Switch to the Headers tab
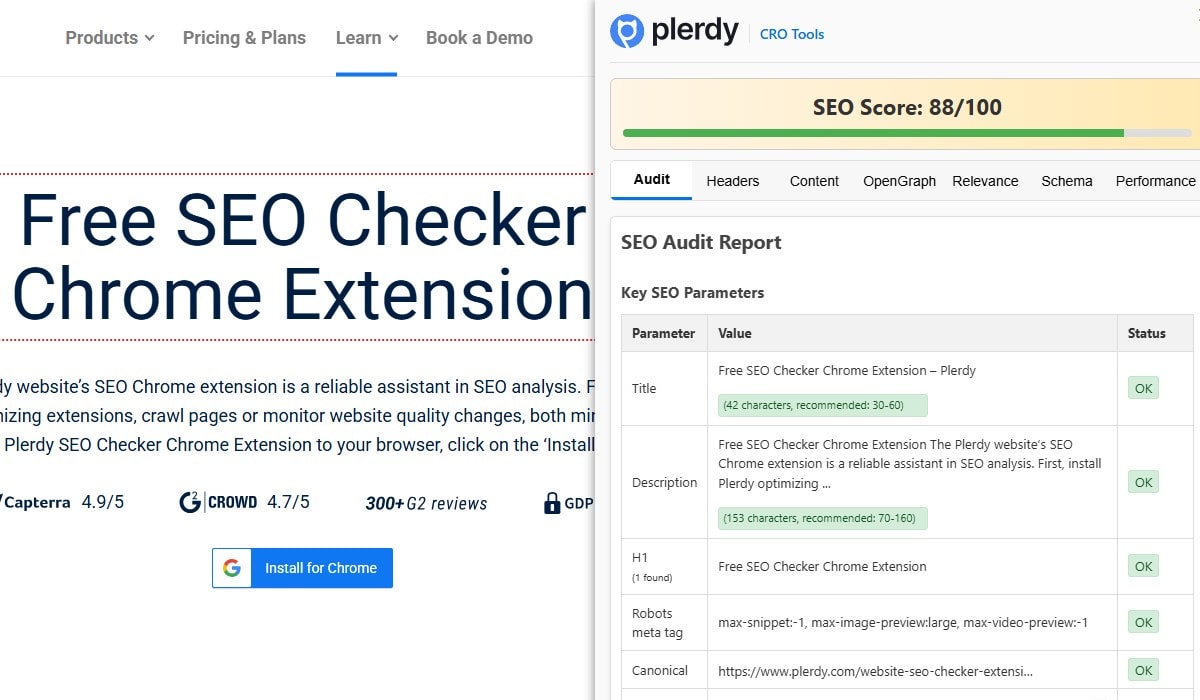Screen dimensions: 1200x700 [733, 181]
